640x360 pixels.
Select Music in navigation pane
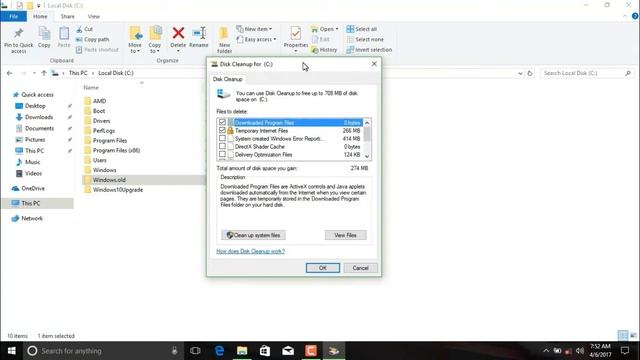33,162
